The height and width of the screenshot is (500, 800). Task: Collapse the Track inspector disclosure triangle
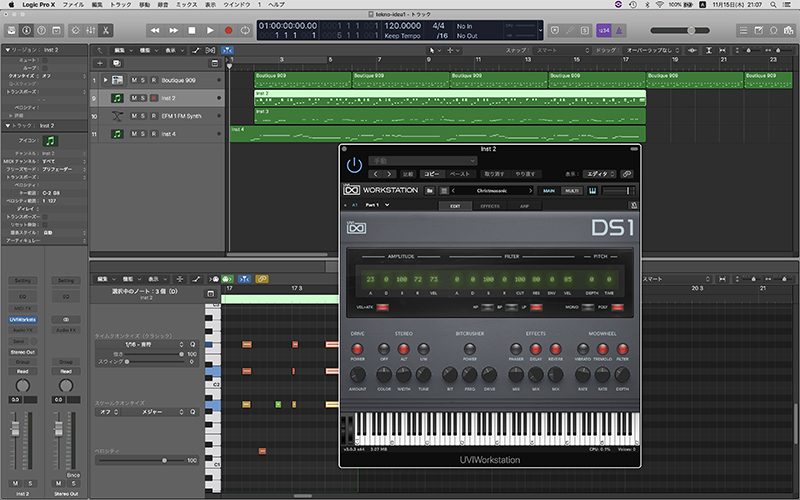tap(8, 126)
